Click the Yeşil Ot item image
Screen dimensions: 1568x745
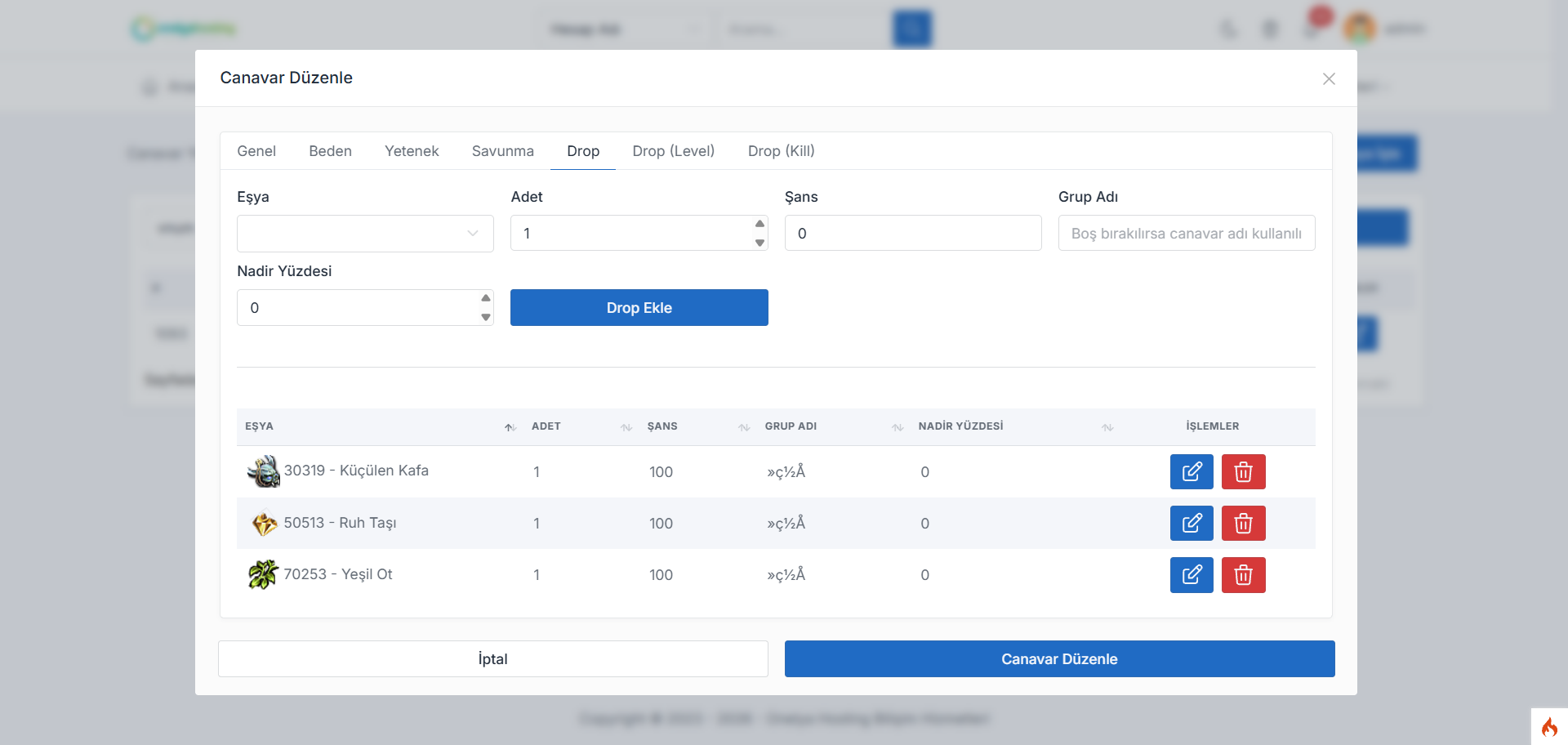[x=263, y=574]
